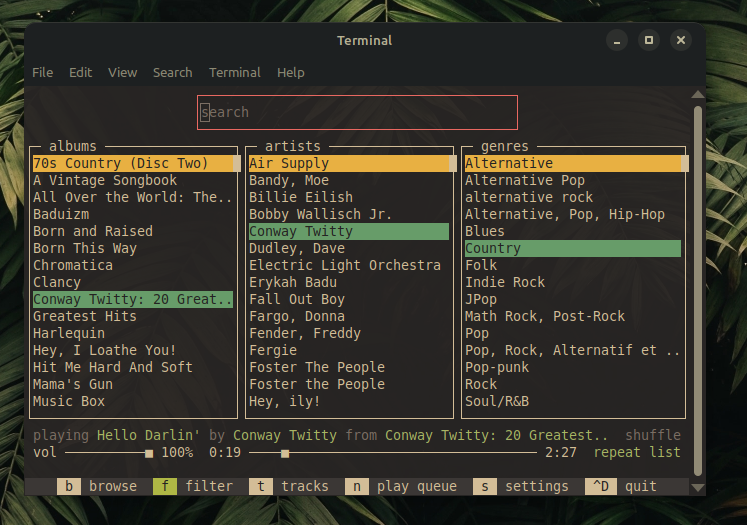
Task: Click the volume slider handle
Action: (x=149, y=453)
